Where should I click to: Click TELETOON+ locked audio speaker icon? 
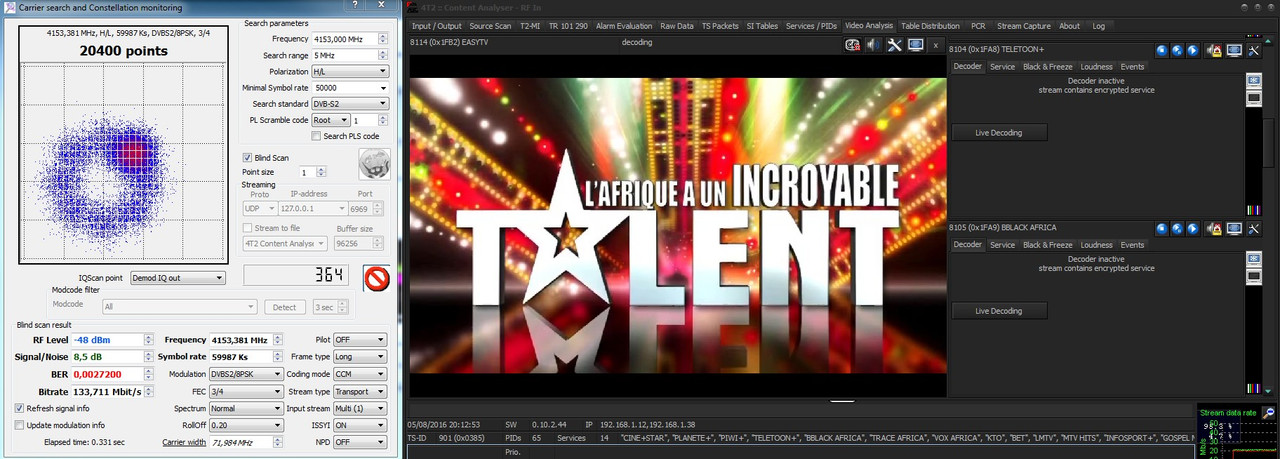pos(1214,49)
